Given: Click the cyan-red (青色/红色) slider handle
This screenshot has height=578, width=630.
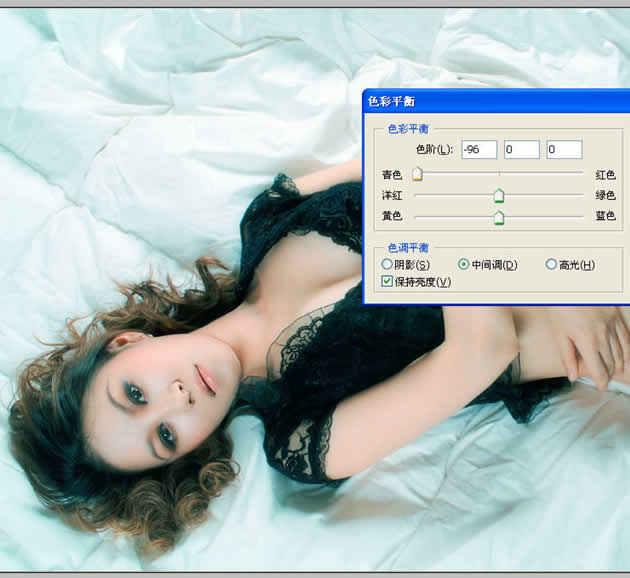Looking at the screenshot, I should click(417, 174).
